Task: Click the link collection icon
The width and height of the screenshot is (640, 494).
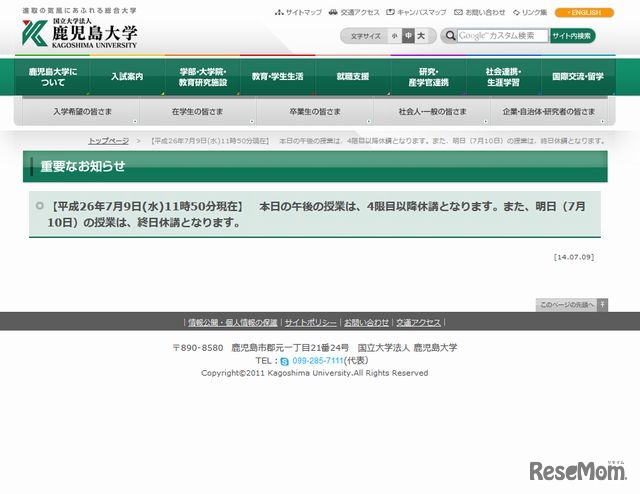Action: (x=516, y=12)
